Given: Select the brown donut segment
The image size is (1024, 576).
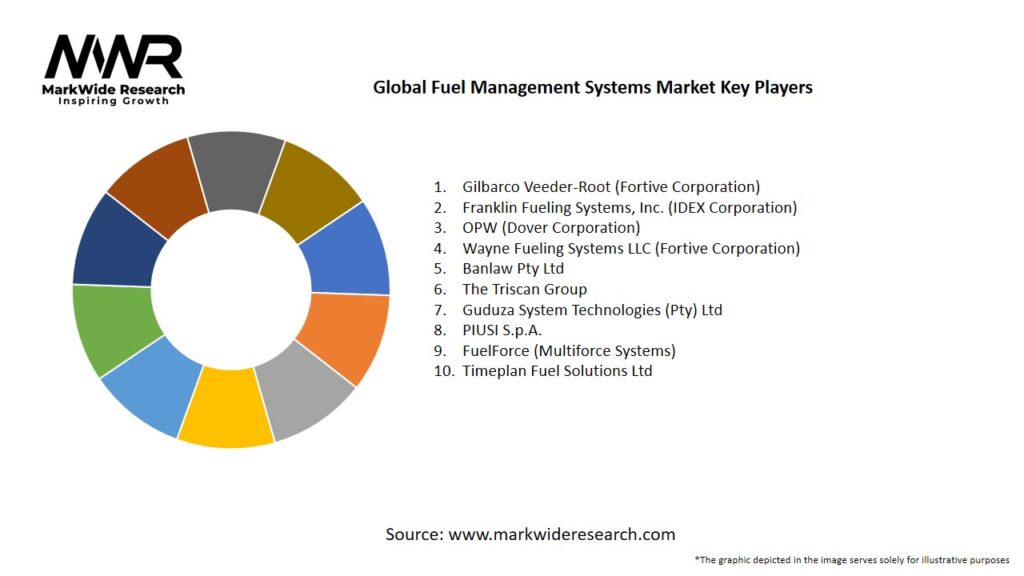Looking at the screenshot, I should (x=153, y=180).
